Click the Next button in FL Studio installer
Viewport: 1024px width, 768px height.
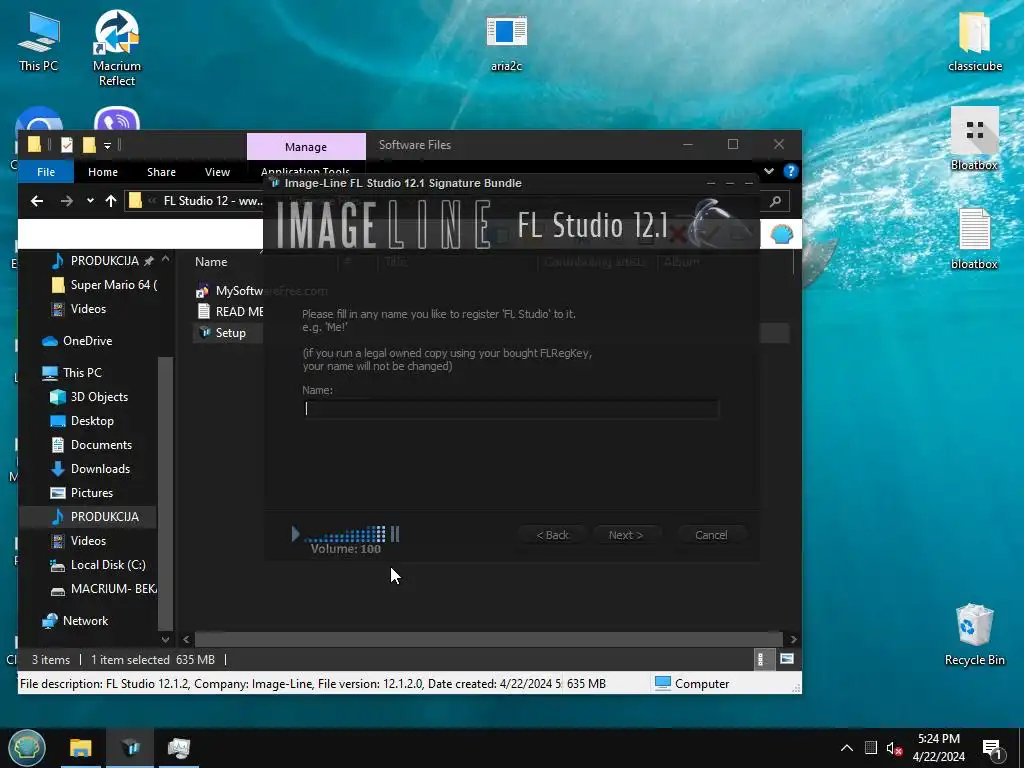tap(626, 535)
